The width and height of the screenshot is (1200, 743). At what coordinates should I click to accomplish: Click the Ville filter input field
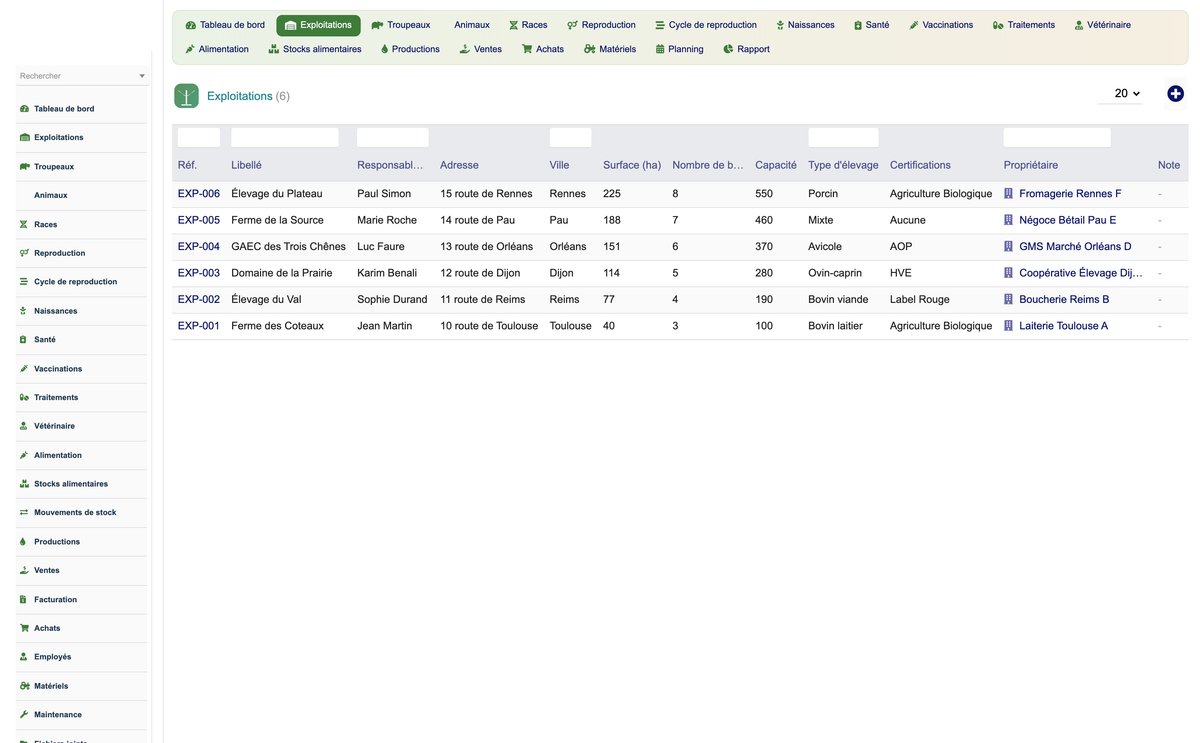pos(570,137)
